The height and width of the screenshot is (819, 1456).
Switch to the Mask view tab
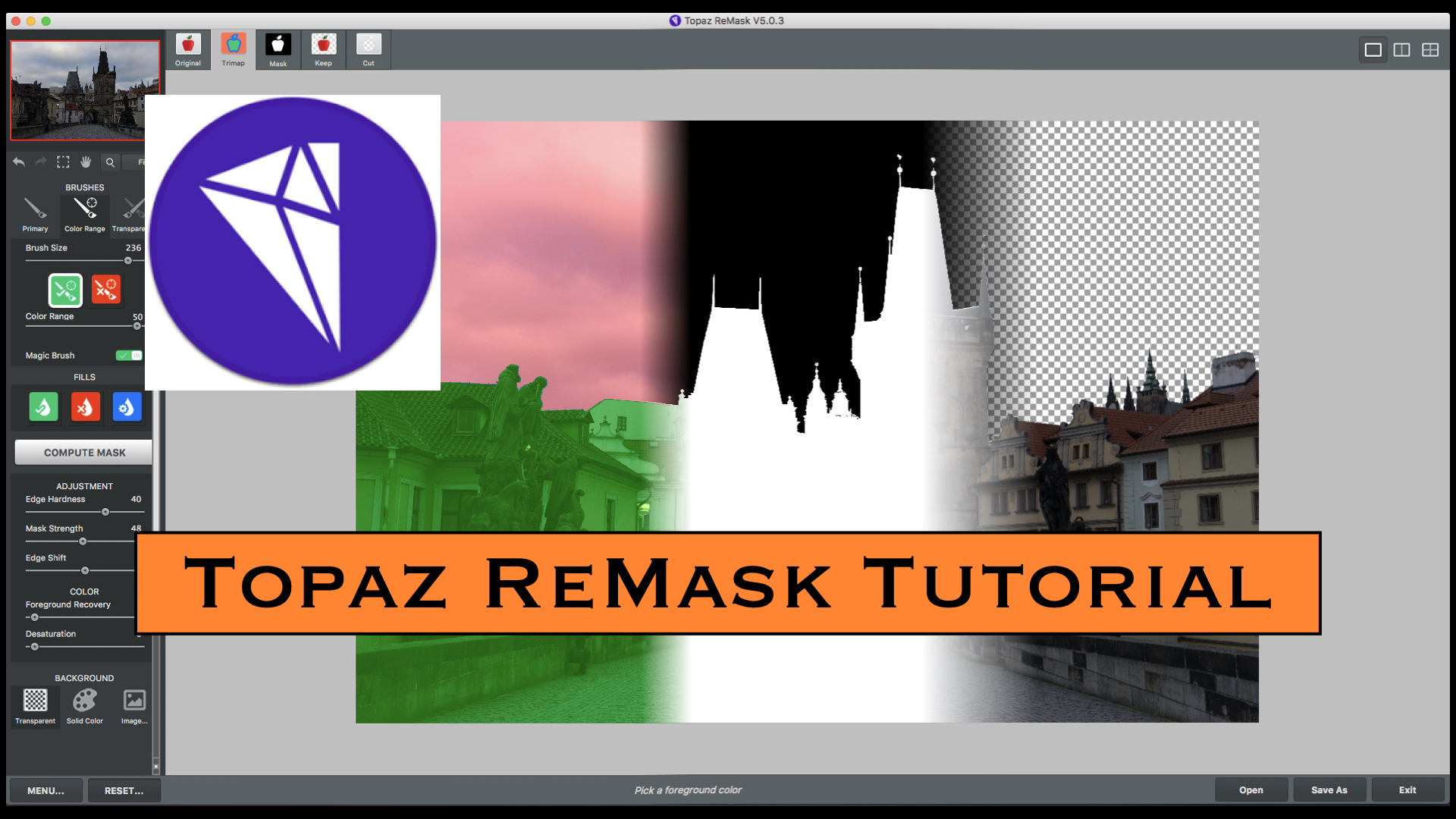pos(278,50)
